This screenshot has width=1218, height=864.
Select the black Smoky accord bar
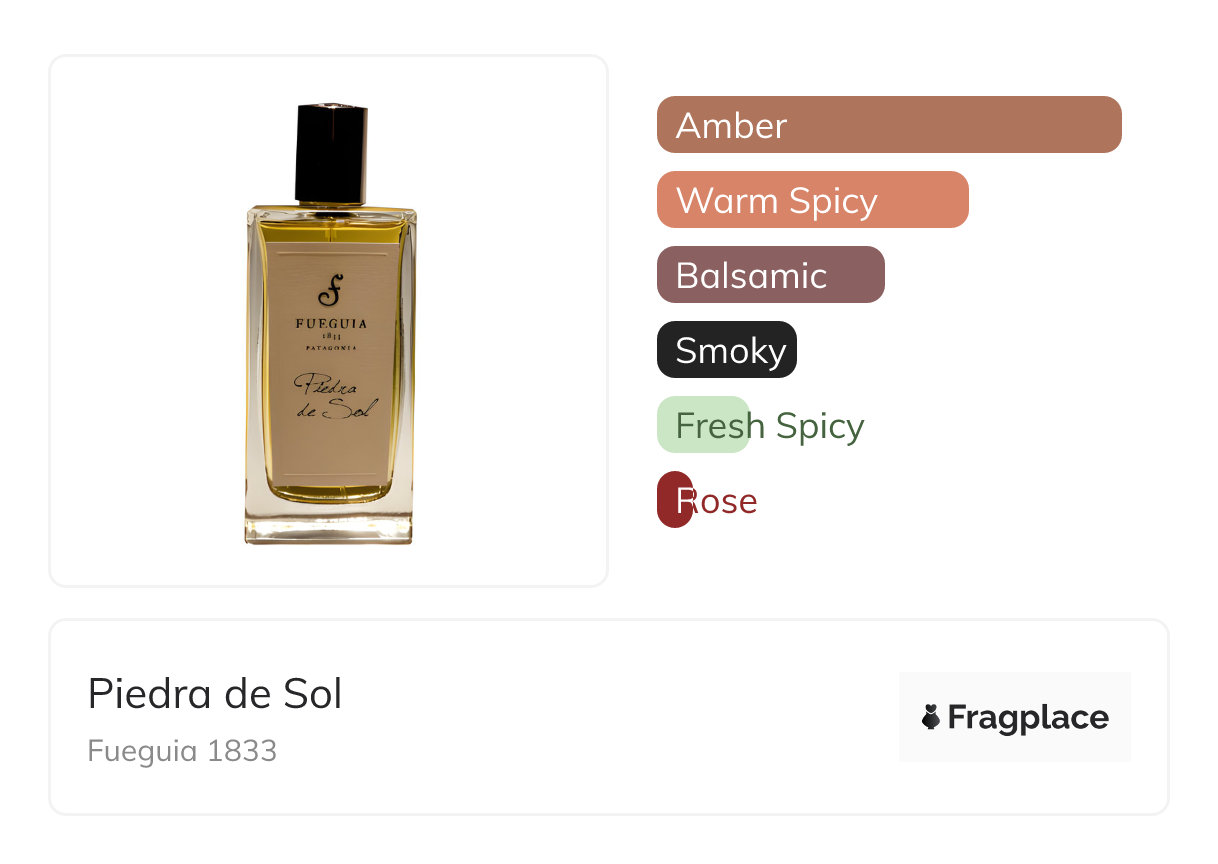click(727, 350)
